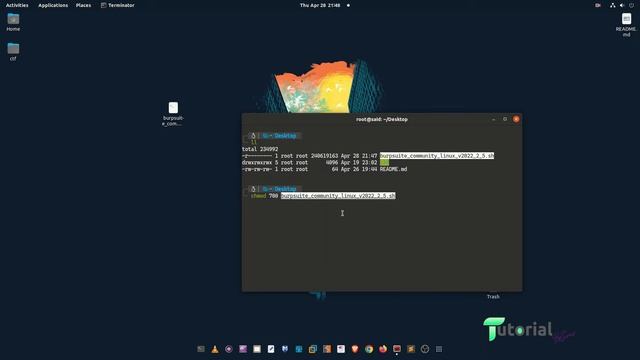Close the Terminator window
Image resolution: width=640 pixels, height=360 pixels.
pyautogui.click(x=516, y=119)
